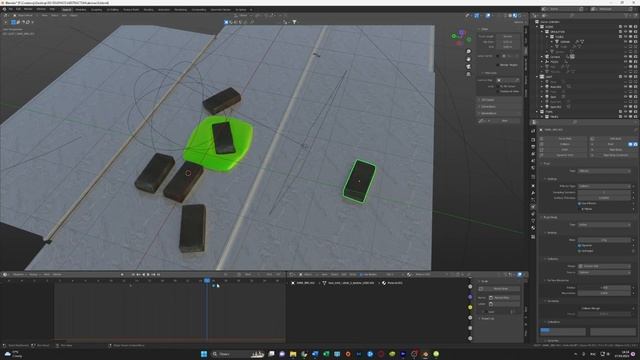Toggle the rigid body Animated checkbox
The image size is (640, 360).
coord(579,251)
